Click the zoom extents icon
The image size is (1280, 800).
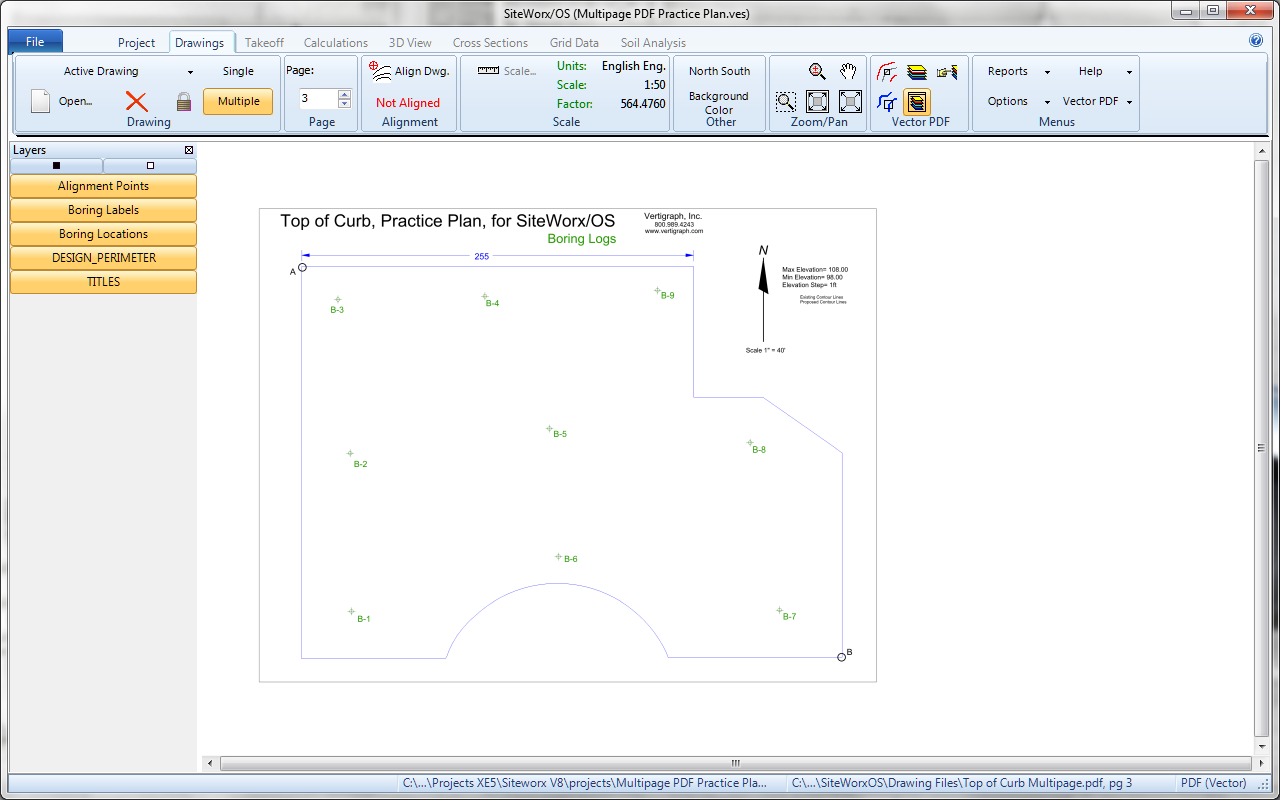pyautogui.click(x=817, y=101)
